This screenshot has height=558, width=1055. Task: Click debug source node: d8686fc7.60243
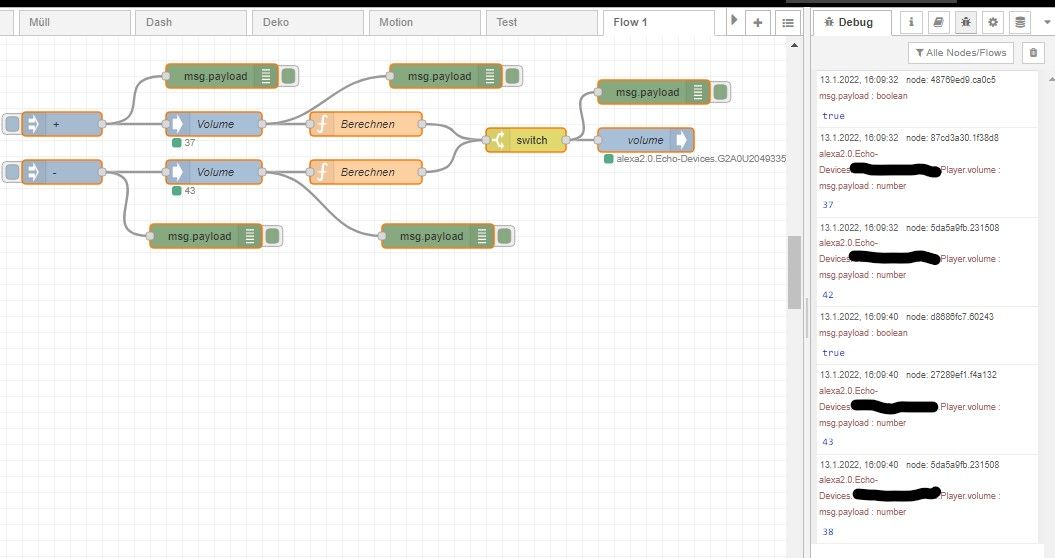[x=949, y=316]
